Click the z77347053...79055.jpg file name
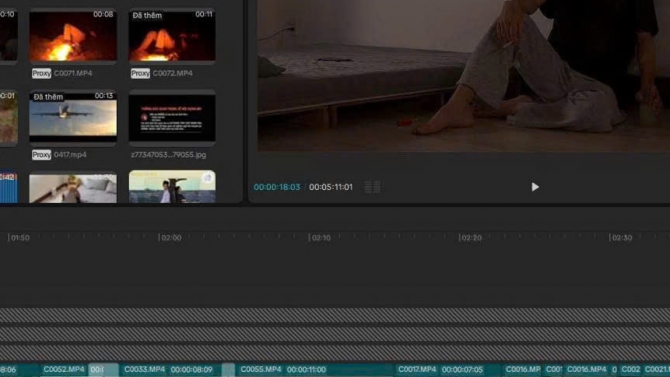Image resolution: width=670 pixels, height=377 pixels. click(168, 155)
